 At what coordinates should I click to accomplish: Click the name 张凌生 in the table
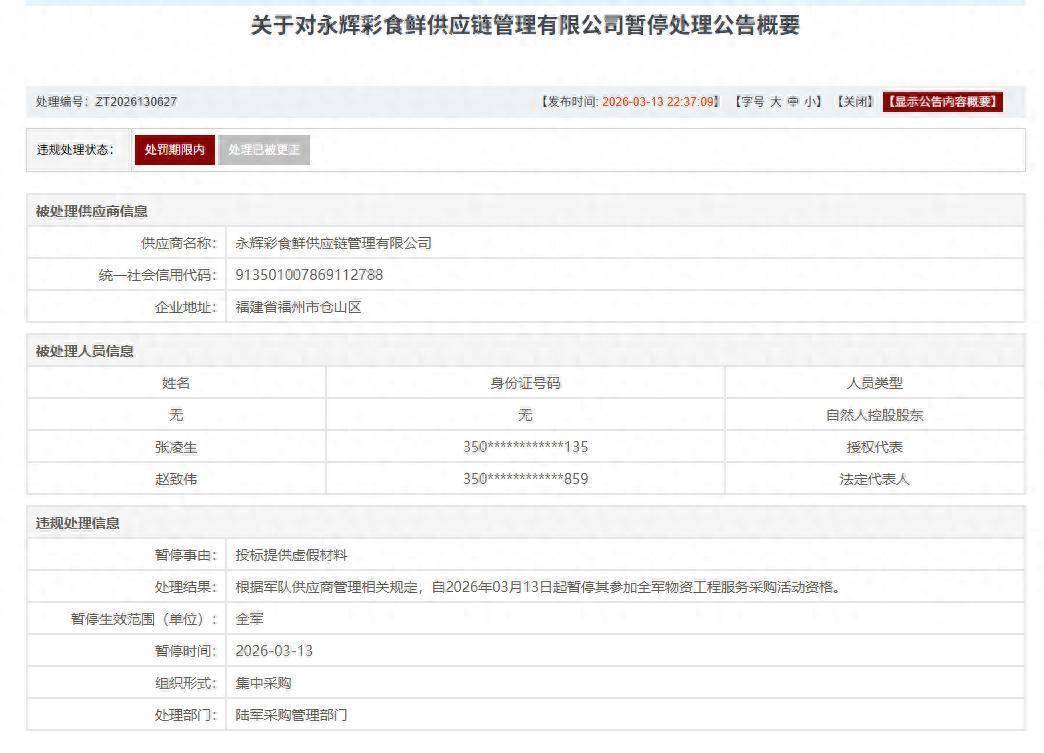[176, 447]
